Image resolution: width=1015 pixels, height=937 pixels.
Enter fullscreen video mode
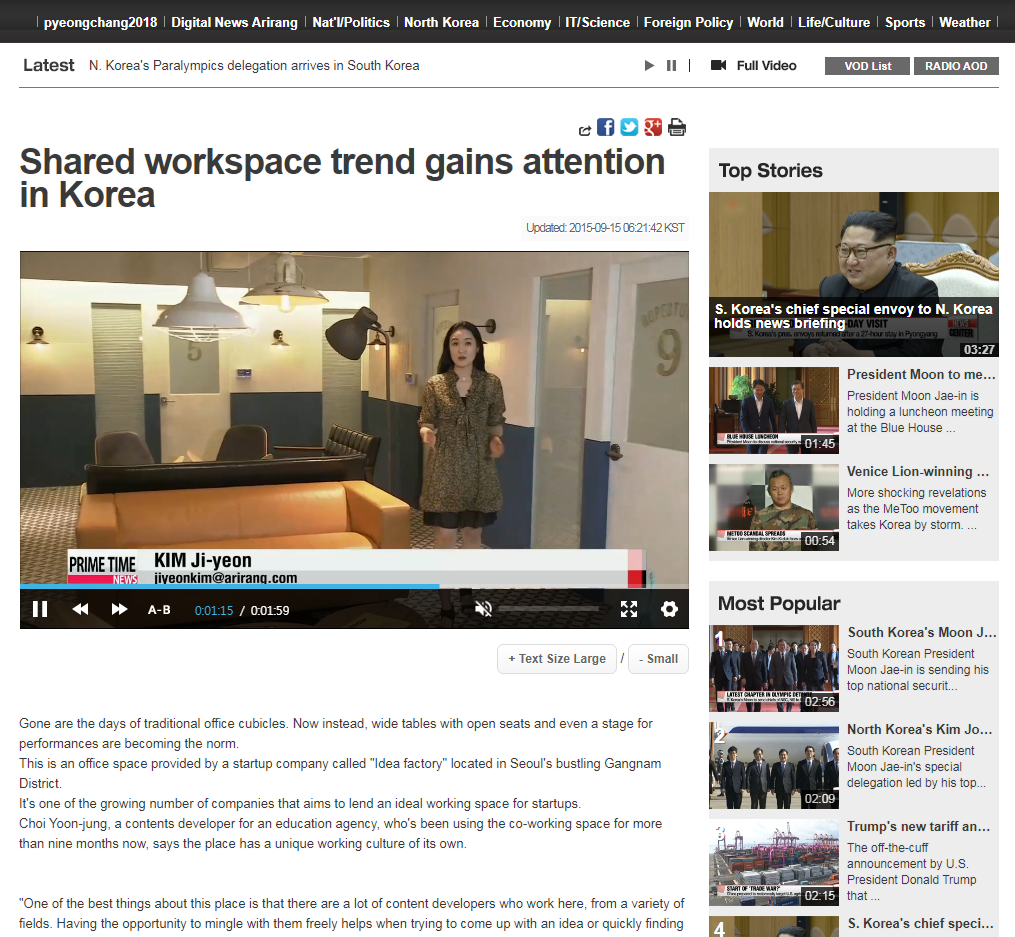click(629, 609)
